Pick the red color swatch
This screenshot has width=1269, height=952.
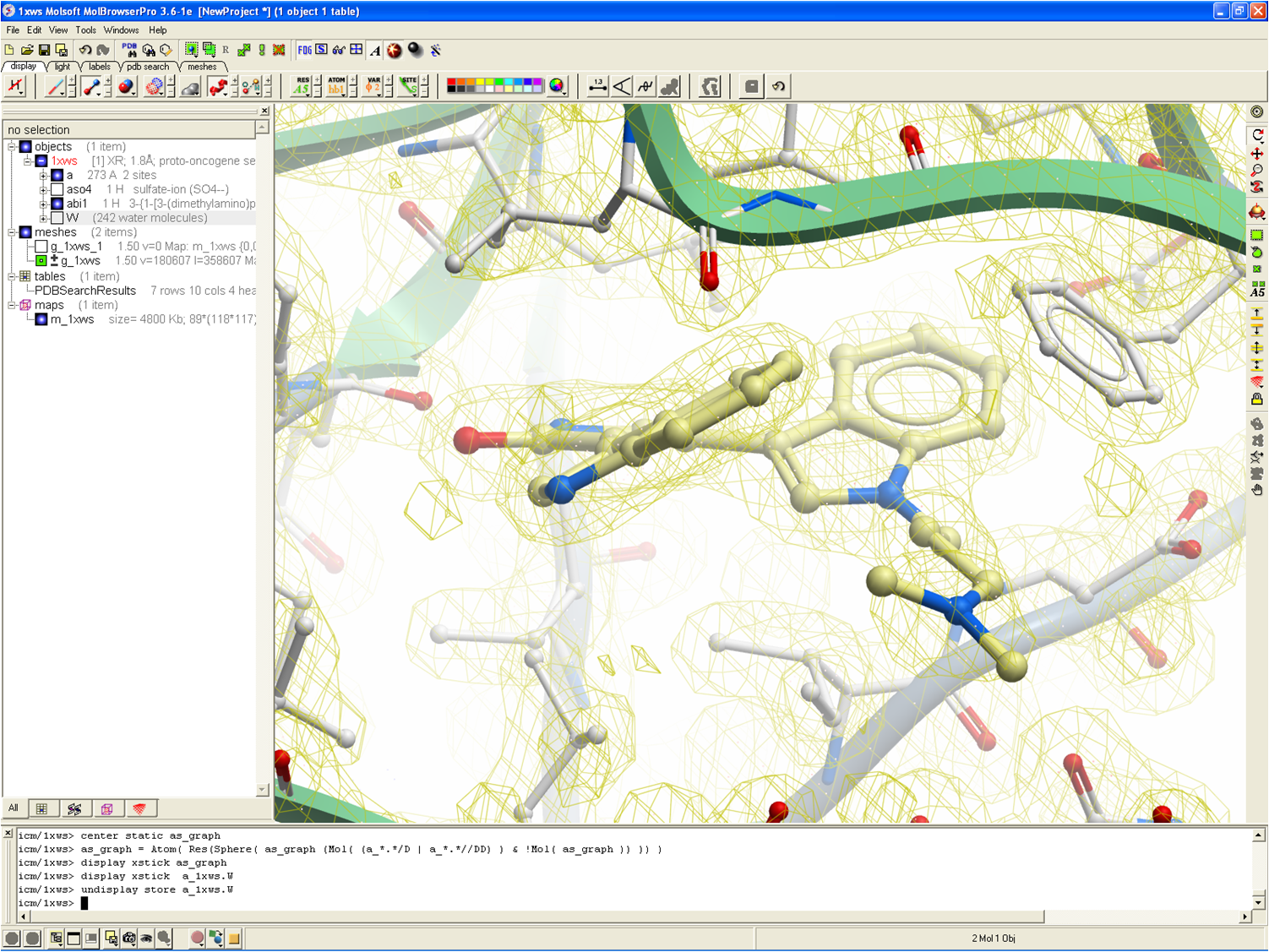pyautogui.click(x=452, y=83)
